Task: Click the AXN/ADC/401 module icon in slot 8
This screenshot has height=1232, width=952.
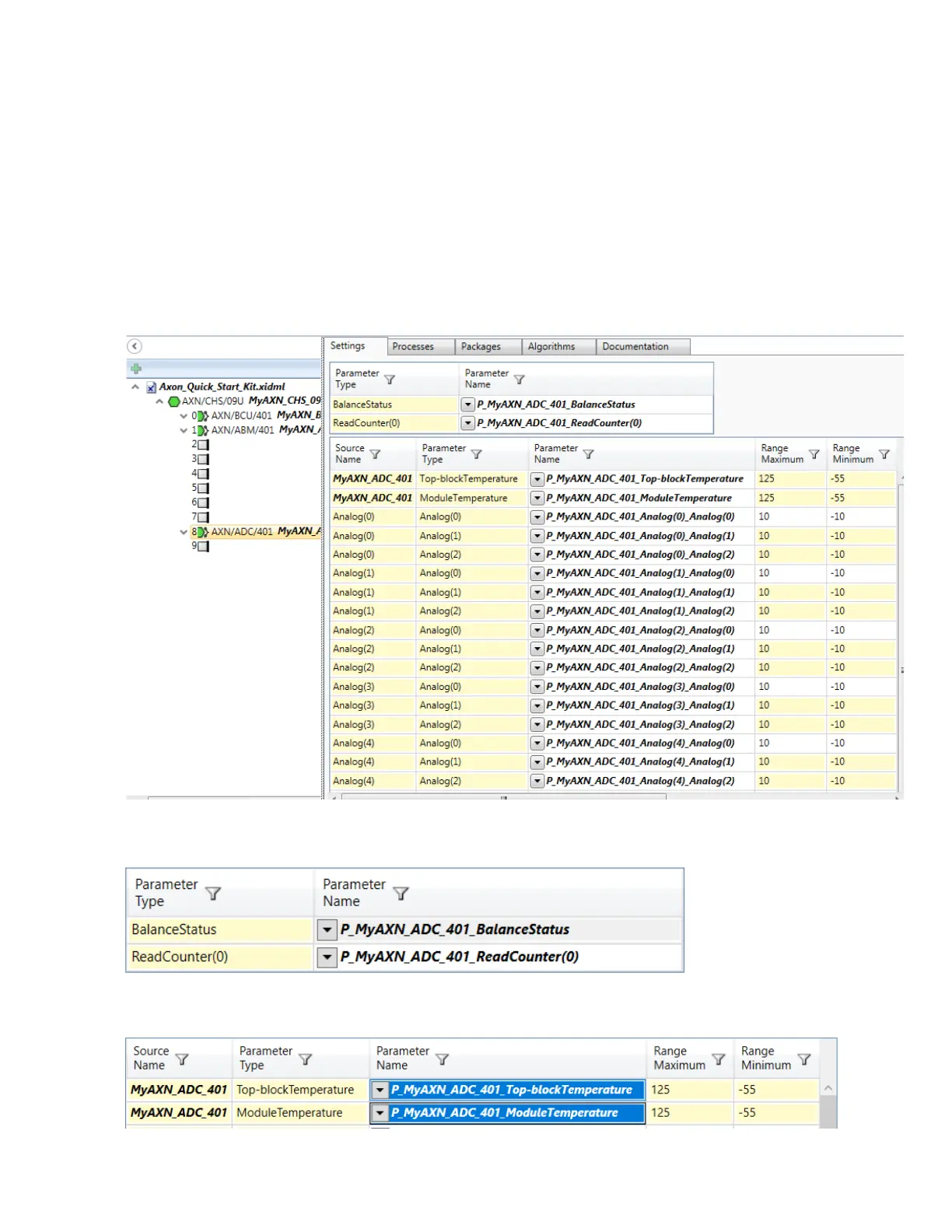Action: (203, 532)
